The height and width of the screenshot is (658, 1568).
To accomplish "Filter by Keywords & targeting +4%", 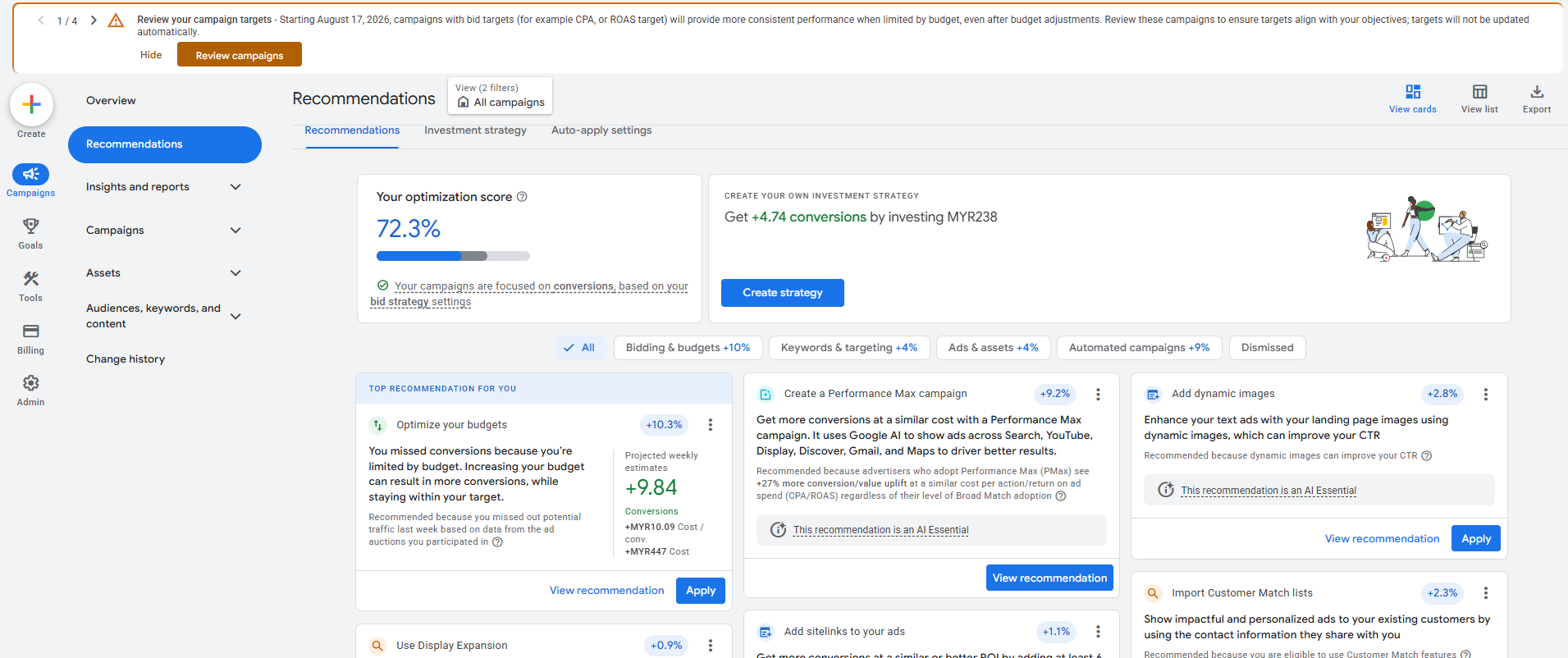I will click(x=849, y=348).
